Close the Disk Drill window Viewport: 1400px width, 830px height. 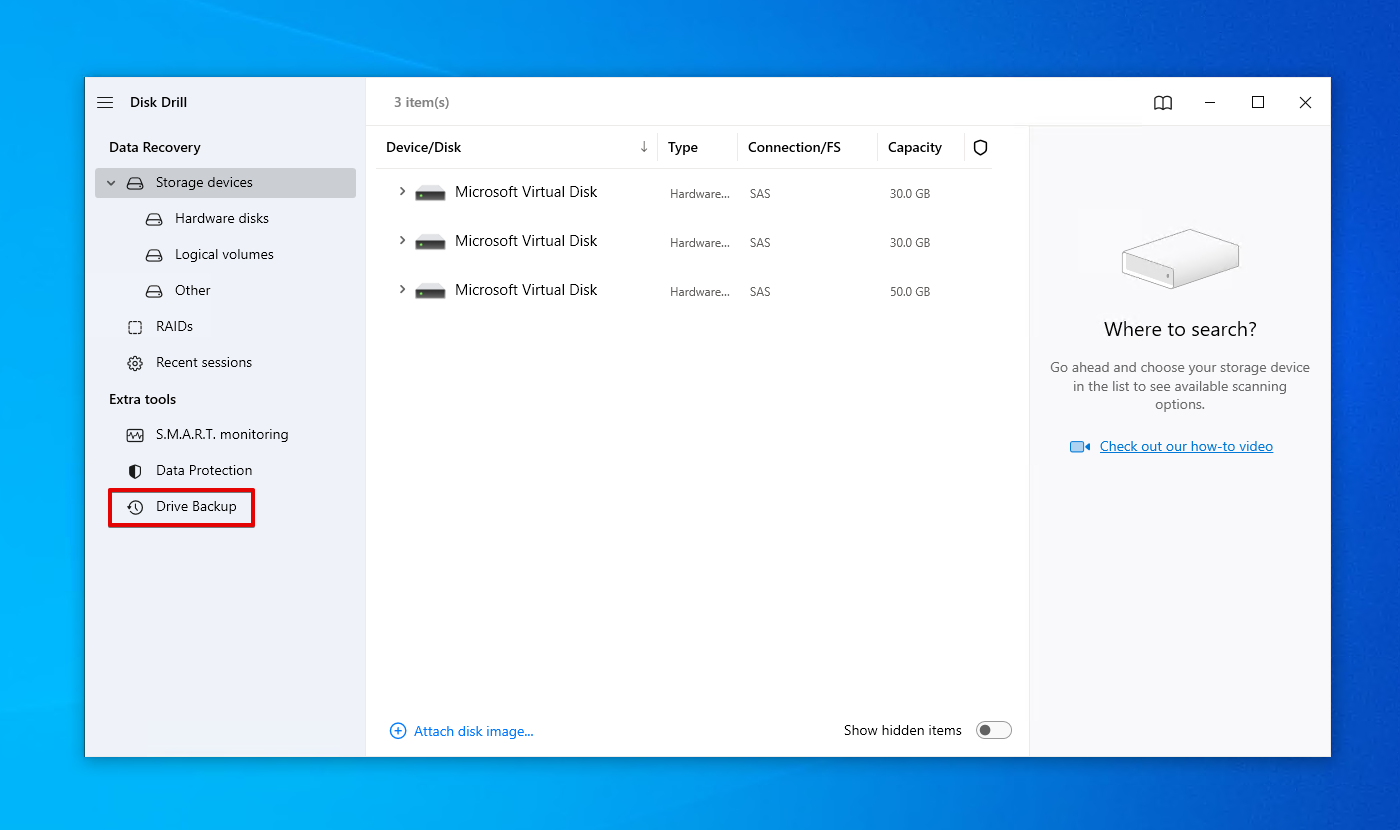1305,102
